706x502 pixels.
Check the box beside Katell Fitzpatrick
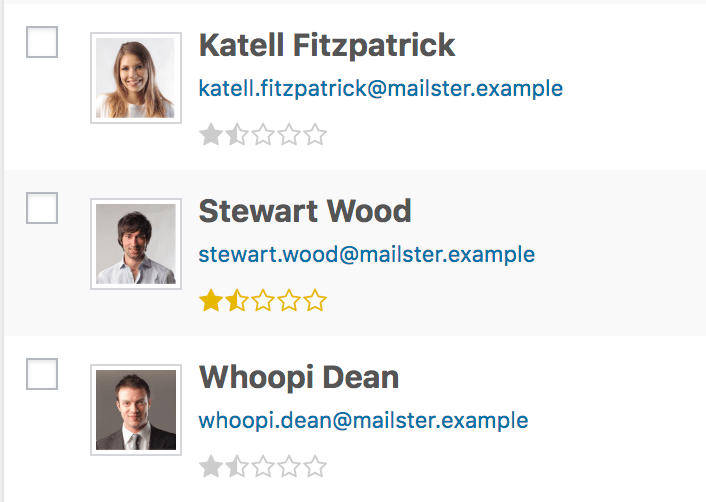click(42, 42)
